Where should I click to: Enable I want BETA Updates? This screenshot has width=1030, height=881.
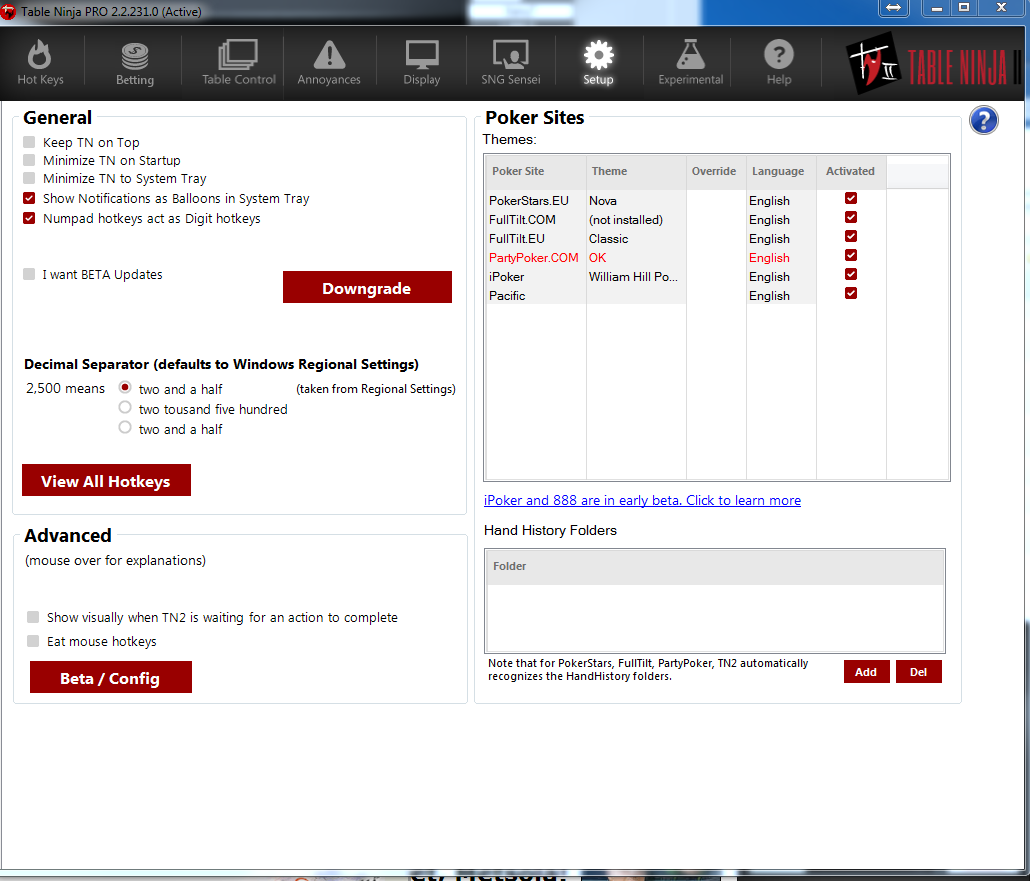pos(29,273)
